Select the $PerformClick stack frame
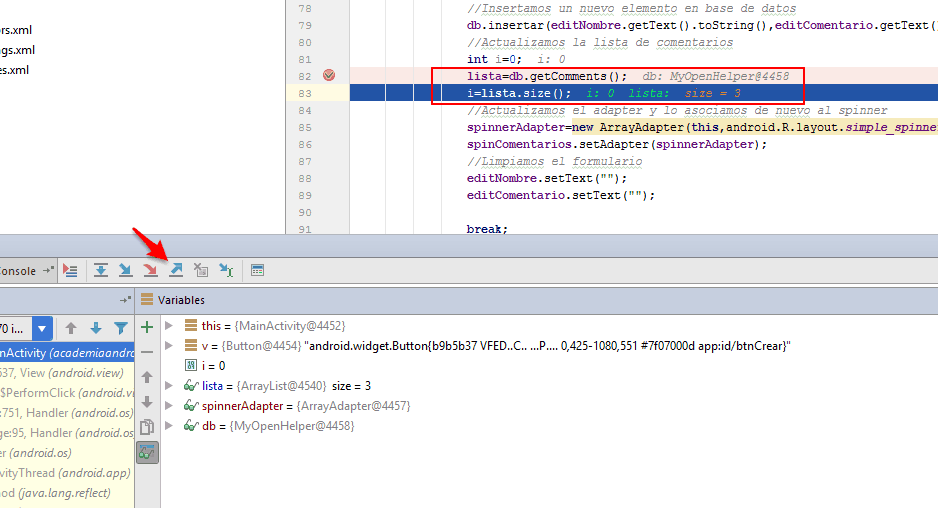Image resolution: width=938 pixels, height=508 pixels. (67, 393)
